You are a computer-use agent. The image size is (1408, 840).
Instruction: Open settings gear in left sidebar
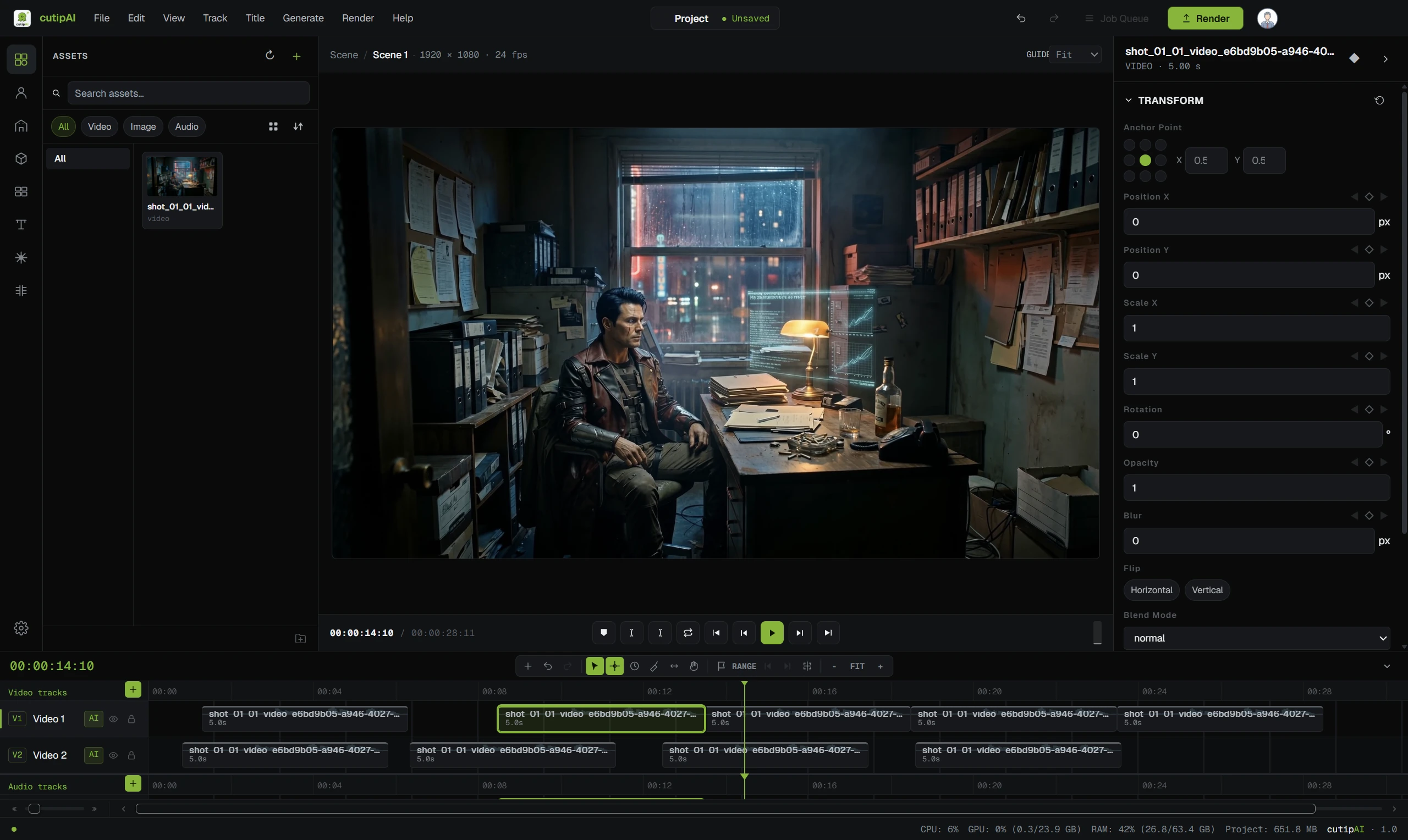pos(21,628)
